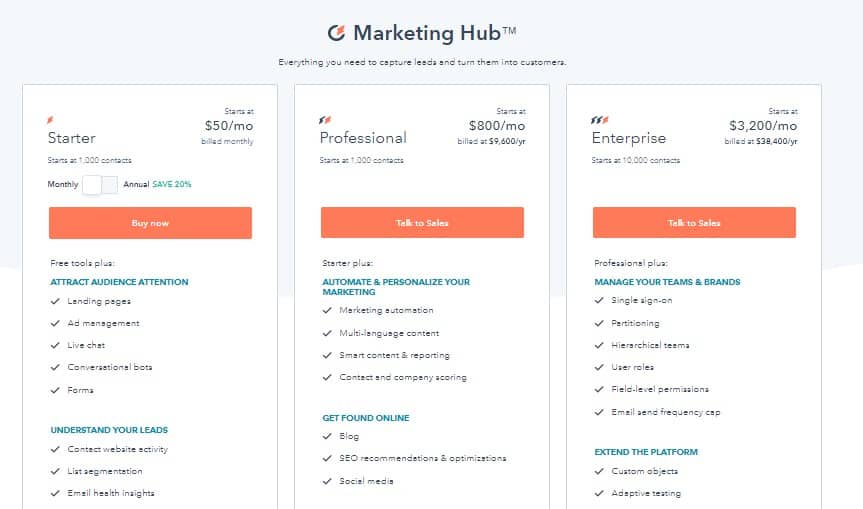Click Extend the Platform section heading

[645, 452]
